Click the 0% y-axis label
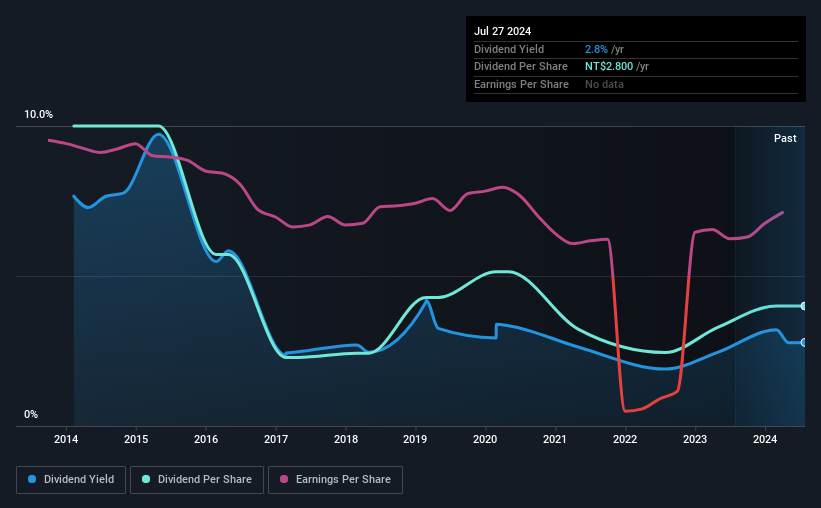 pyautogui.click(x=31, y=414)
